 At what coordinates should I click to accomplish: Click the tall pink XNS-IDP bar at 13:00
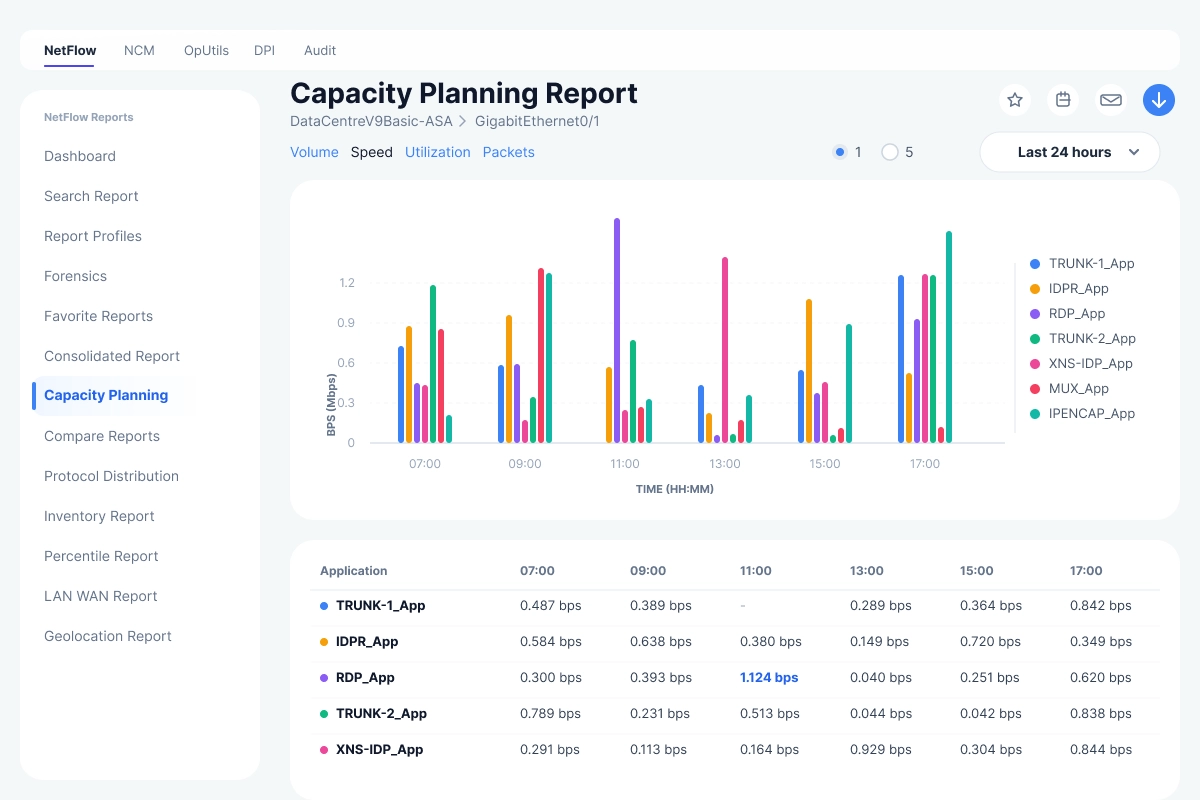(x=725, y=350)
